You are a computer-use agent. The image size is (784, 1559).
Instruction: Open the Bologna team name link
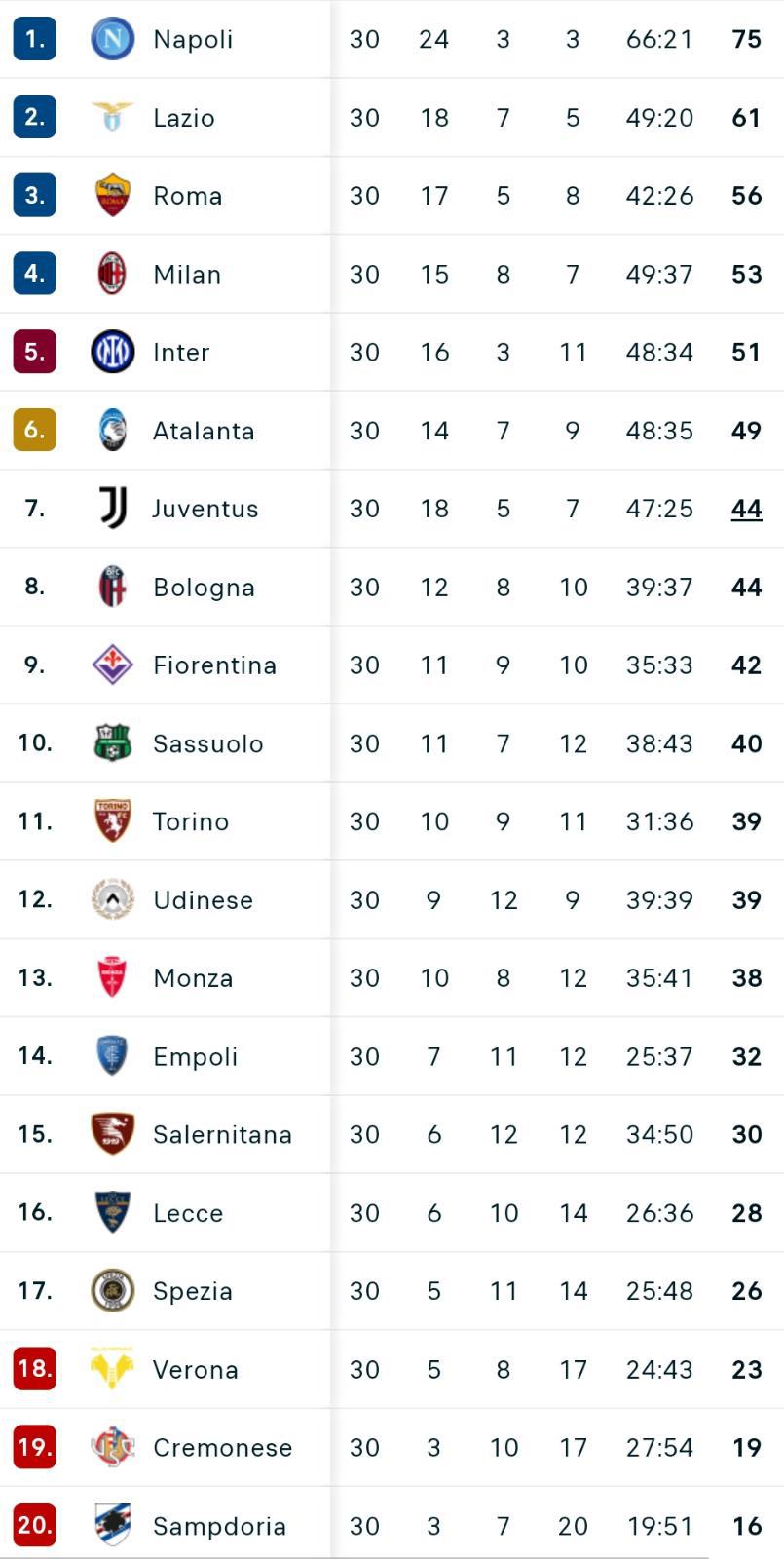click(204, 588)
